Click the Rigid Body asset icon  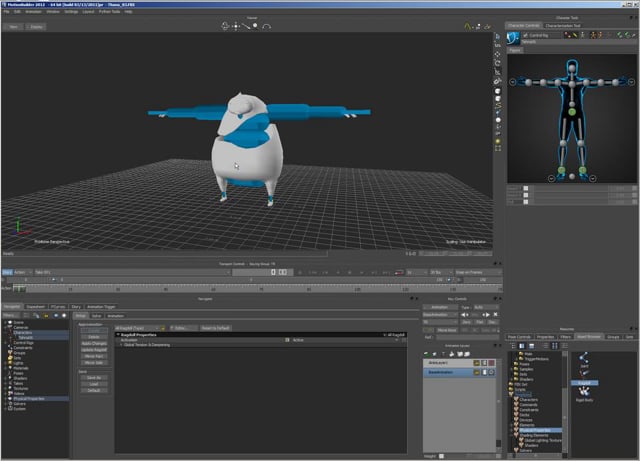pyautogui.click(x=584, y=392)
